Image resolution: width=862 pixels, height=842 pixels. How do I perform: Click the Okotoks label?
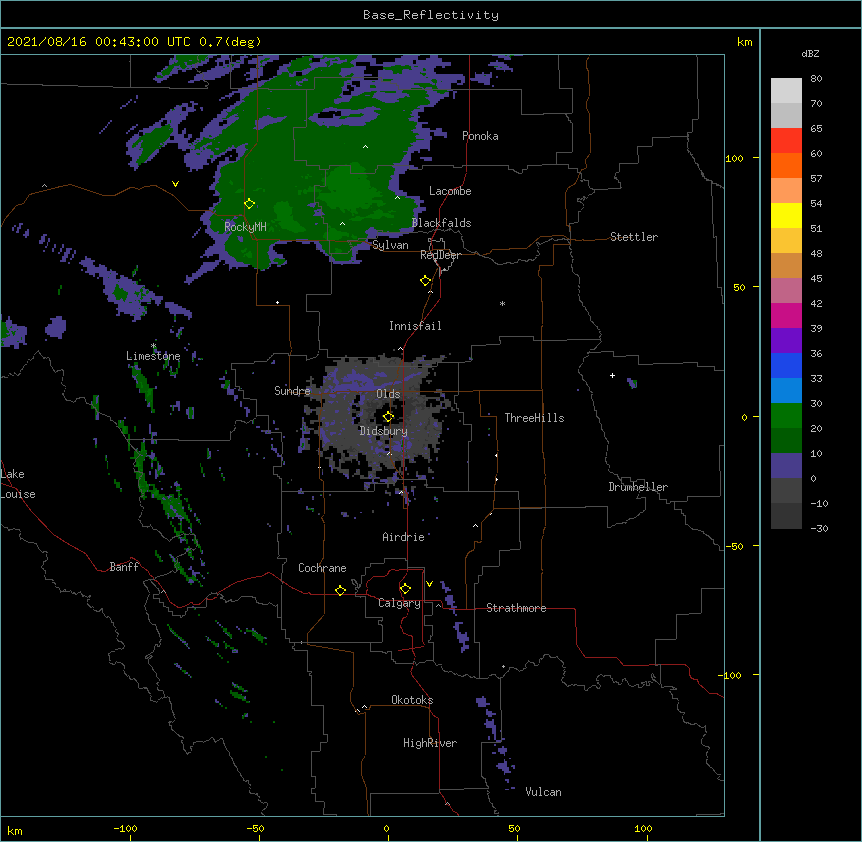point(412,700)
